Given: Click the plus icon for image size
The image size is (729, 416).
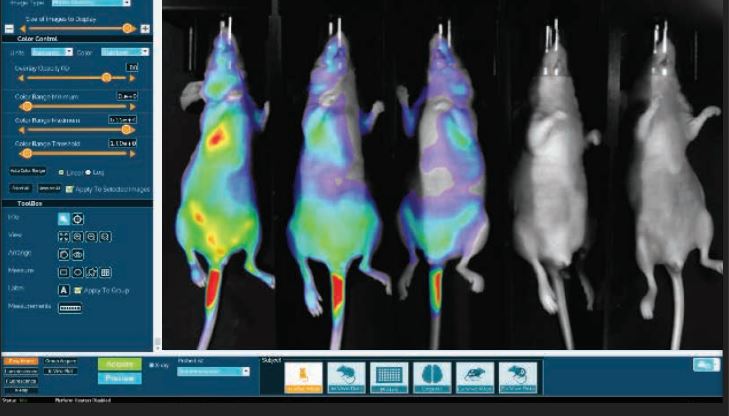Looking at the screenshot, I should [x=145, y=28].
